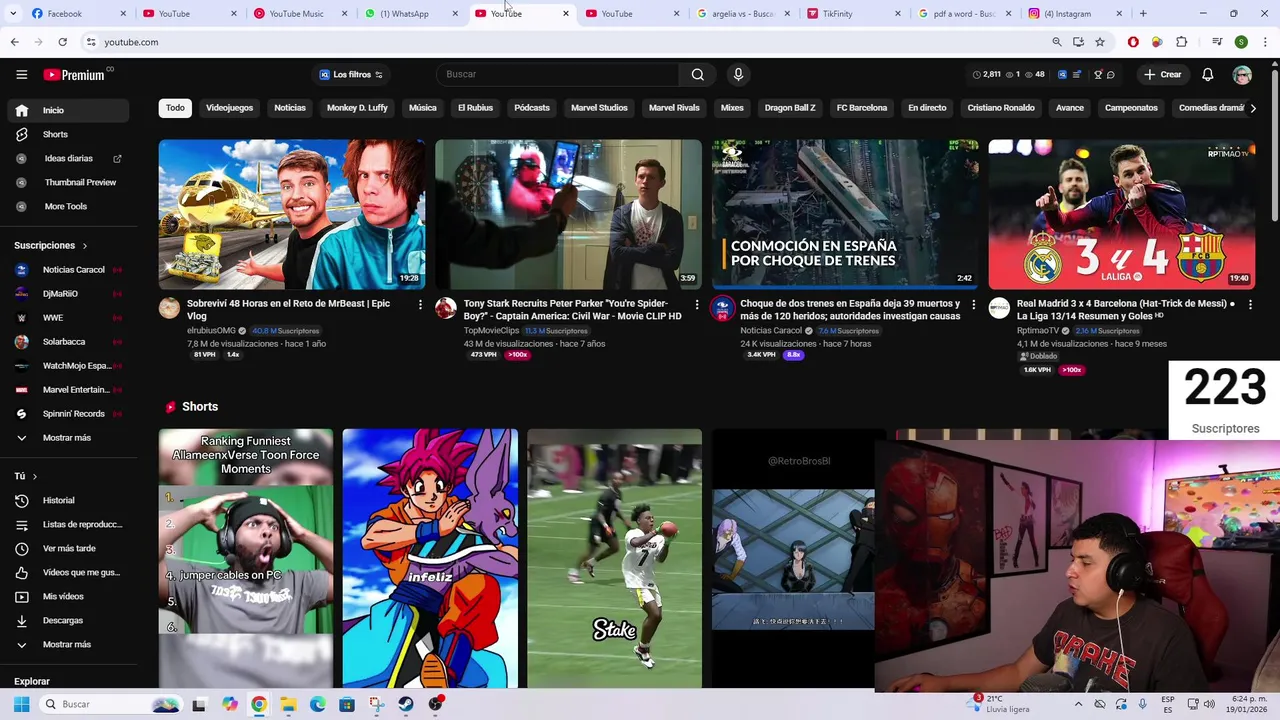Activate voice search microphone icon
This screenshot has height=720, width=1280.
pos(738,74)
